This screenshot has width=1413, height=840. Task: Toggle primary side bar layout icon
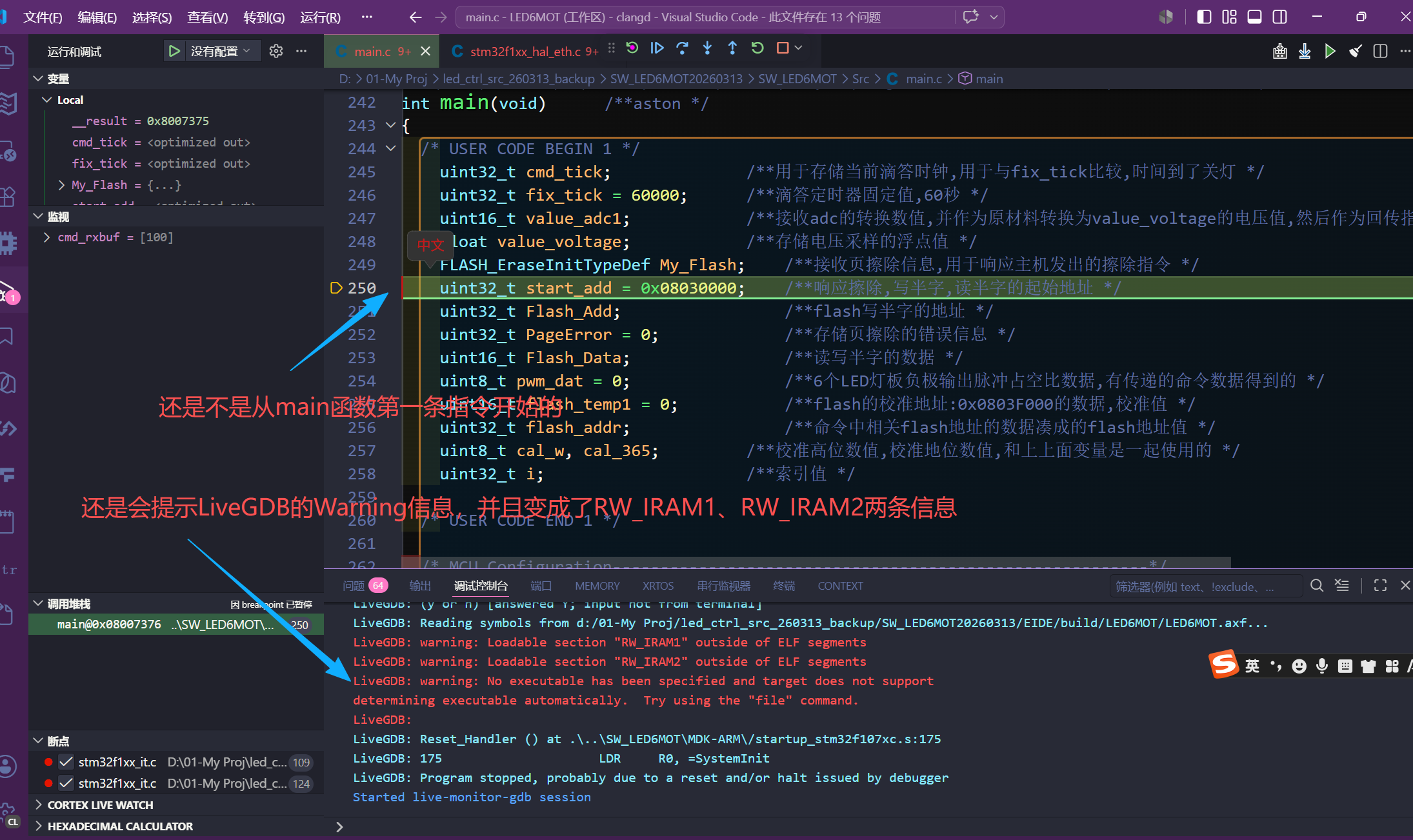[x=1204, y=17]
